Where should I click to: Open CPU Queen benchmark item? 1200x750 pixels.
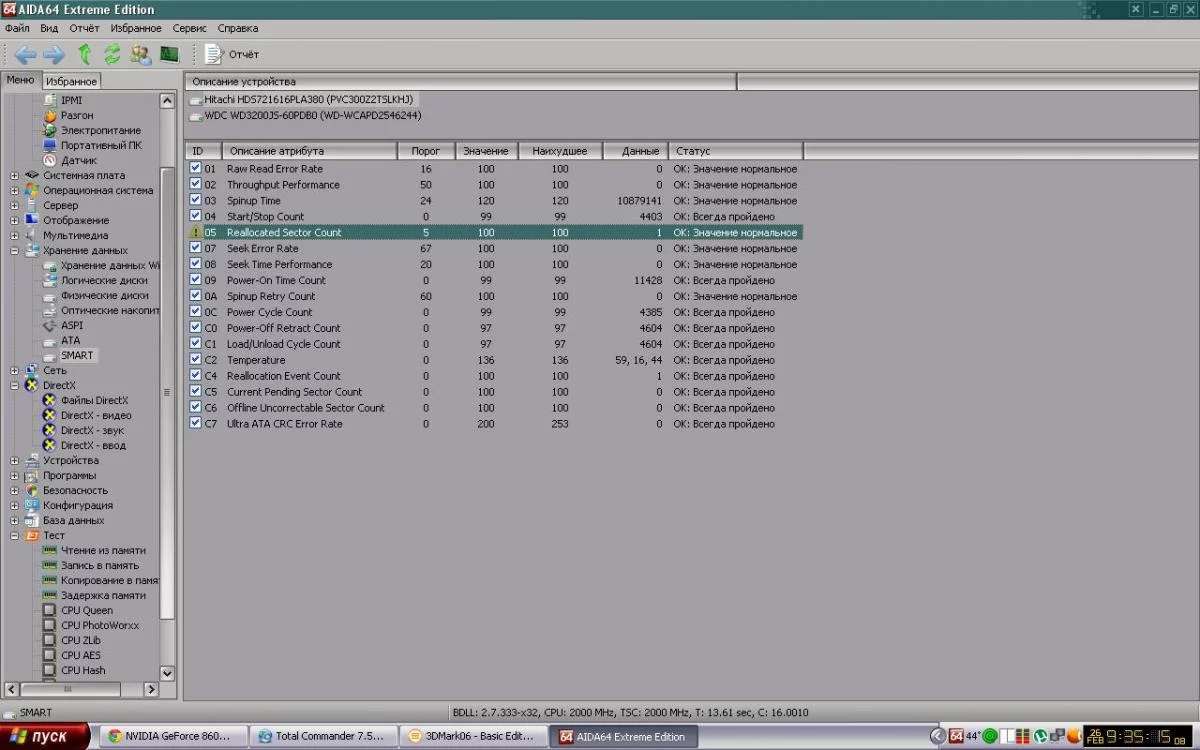click(x=86, y=610)
